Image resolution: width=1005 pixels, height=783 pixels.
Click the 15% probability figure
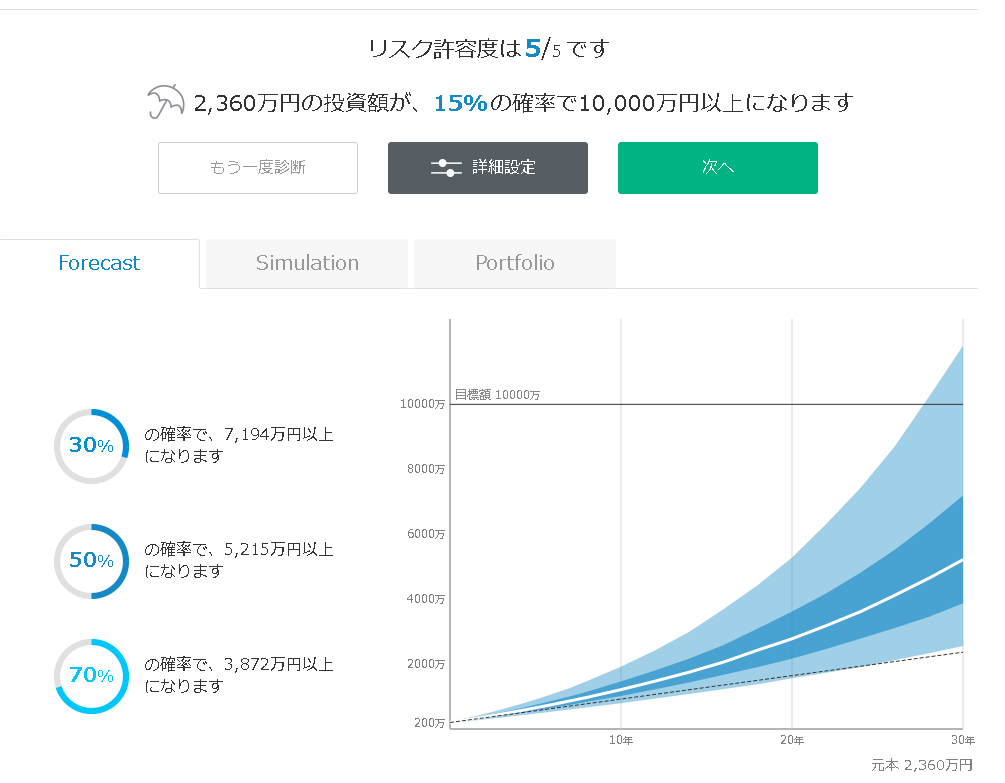click(x=461, y=103)
